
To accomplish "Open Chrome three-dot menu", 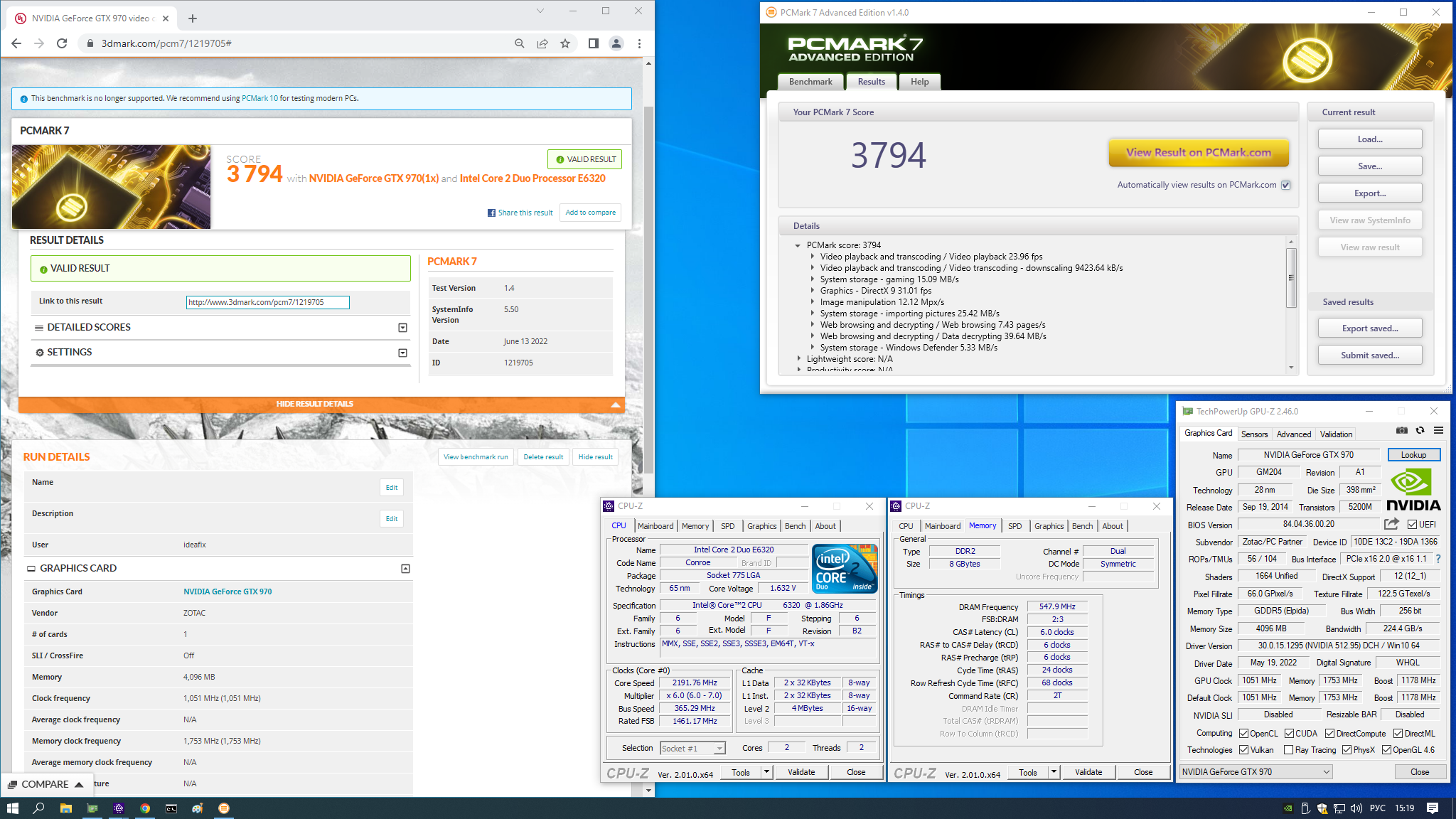I will (639, 43).
